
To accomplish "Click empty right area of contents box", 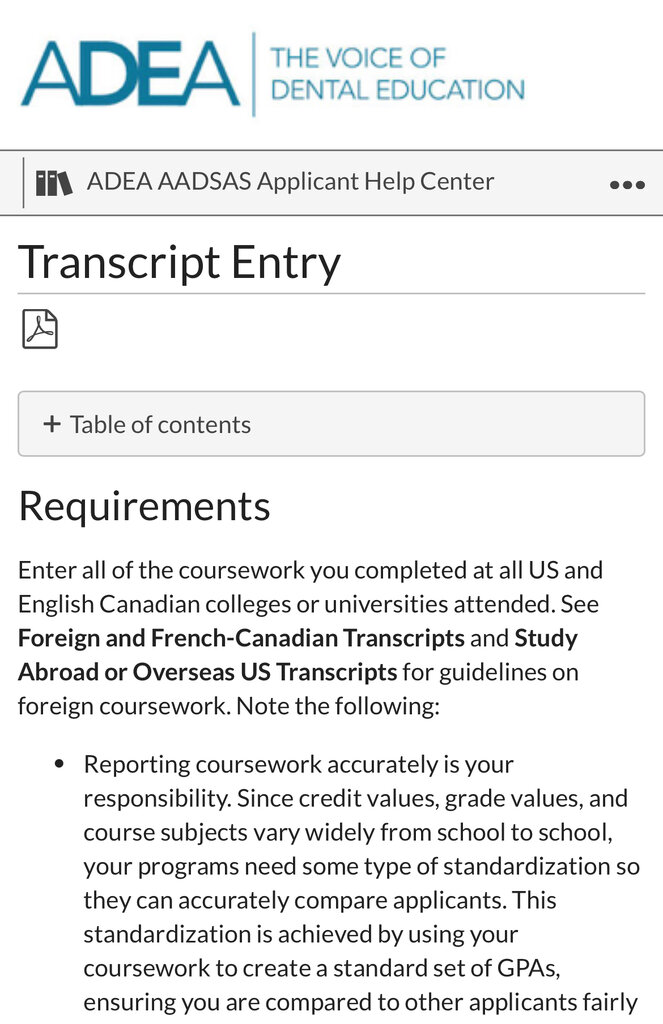I will tap(500, 424).
